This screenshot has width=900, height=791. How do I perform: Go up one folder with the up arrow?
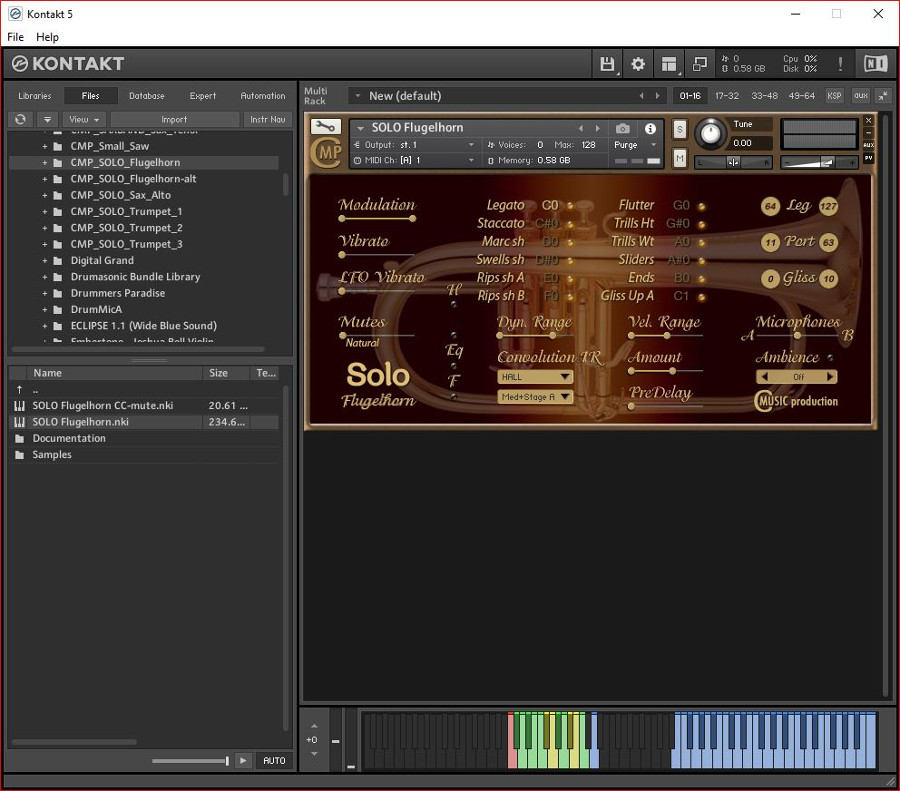pos(20,389)
